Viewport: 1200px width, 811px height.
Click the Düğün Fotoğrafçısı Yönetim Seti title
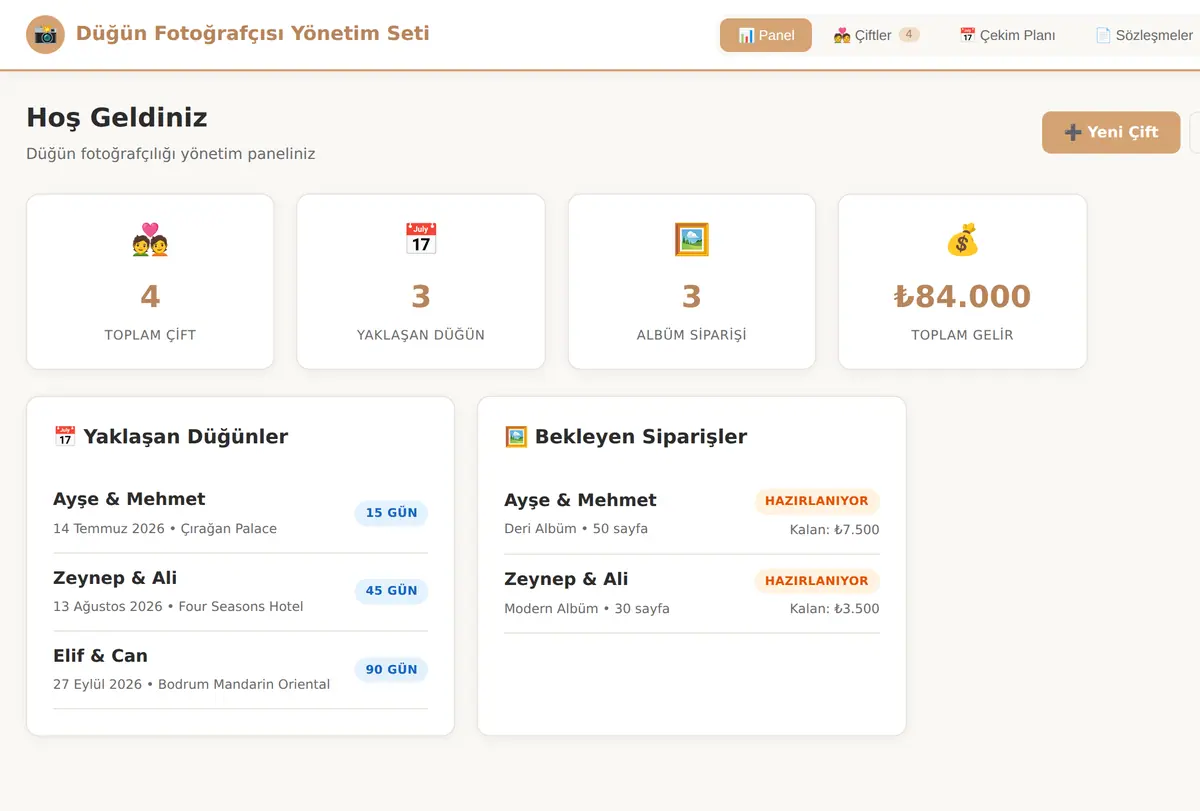(x=253, y=33)
